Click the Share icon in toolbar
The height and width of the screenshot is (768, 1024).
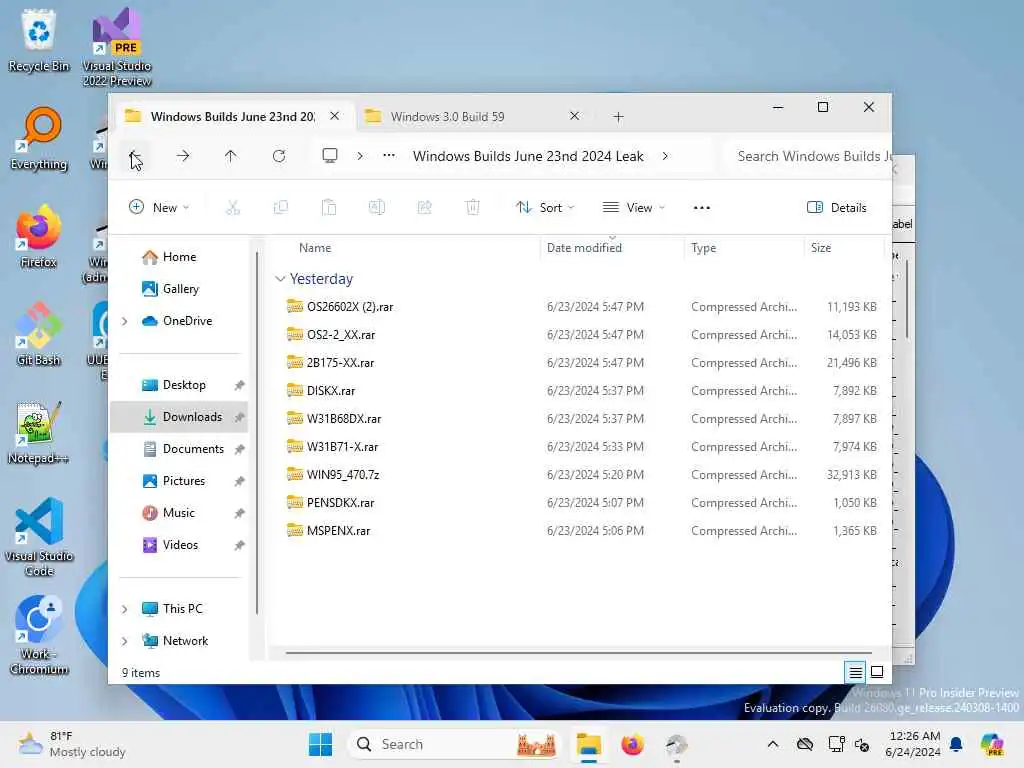pos(424,208)
